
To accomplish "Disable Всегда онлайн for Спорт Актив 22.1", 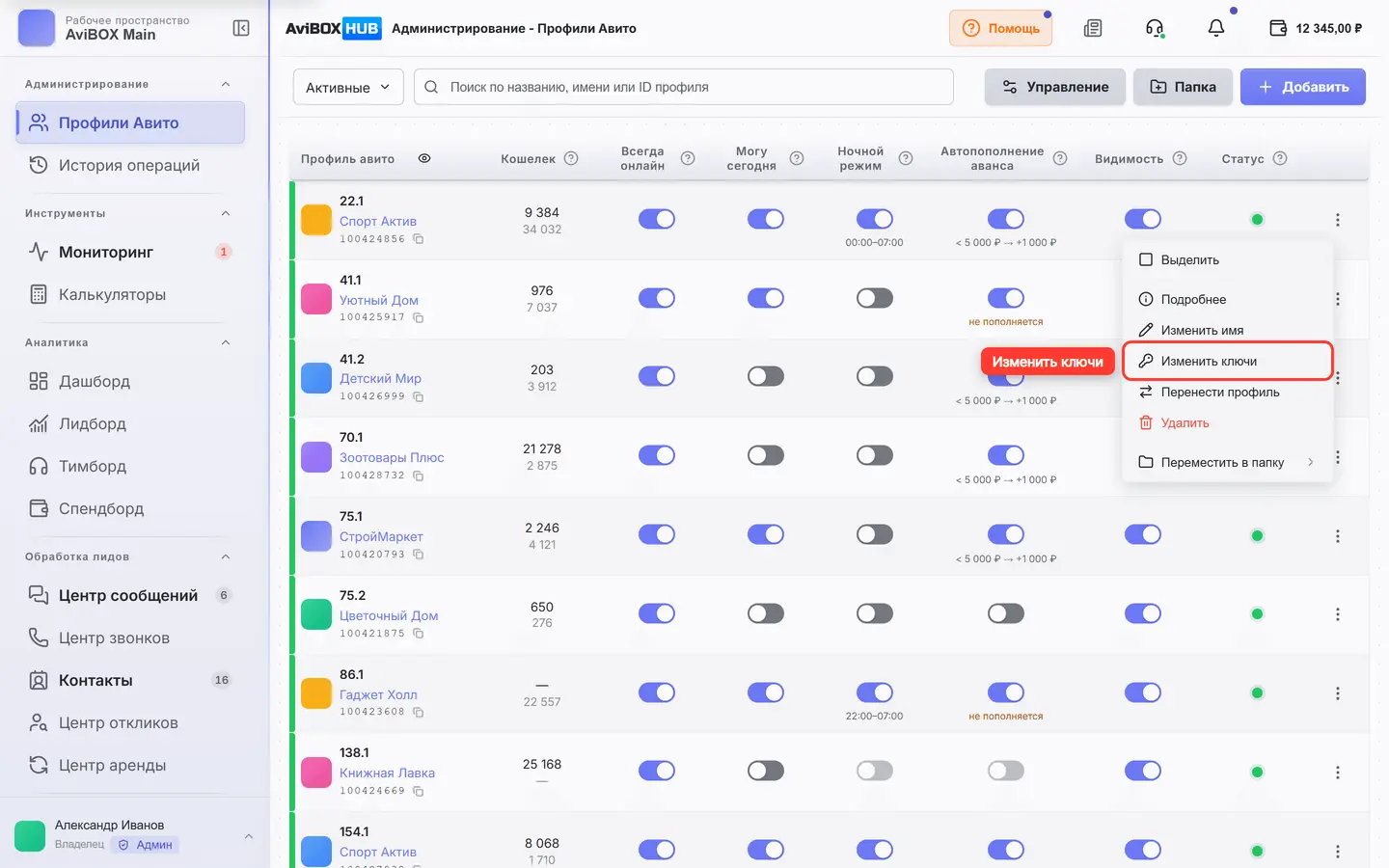I will pyautogui.click(x=657, y=219).
